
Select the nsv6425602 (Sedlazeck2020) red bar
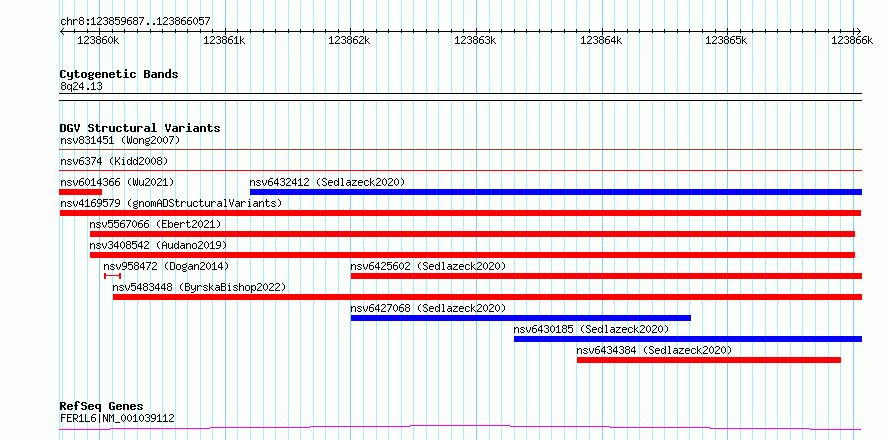[606, 276]
